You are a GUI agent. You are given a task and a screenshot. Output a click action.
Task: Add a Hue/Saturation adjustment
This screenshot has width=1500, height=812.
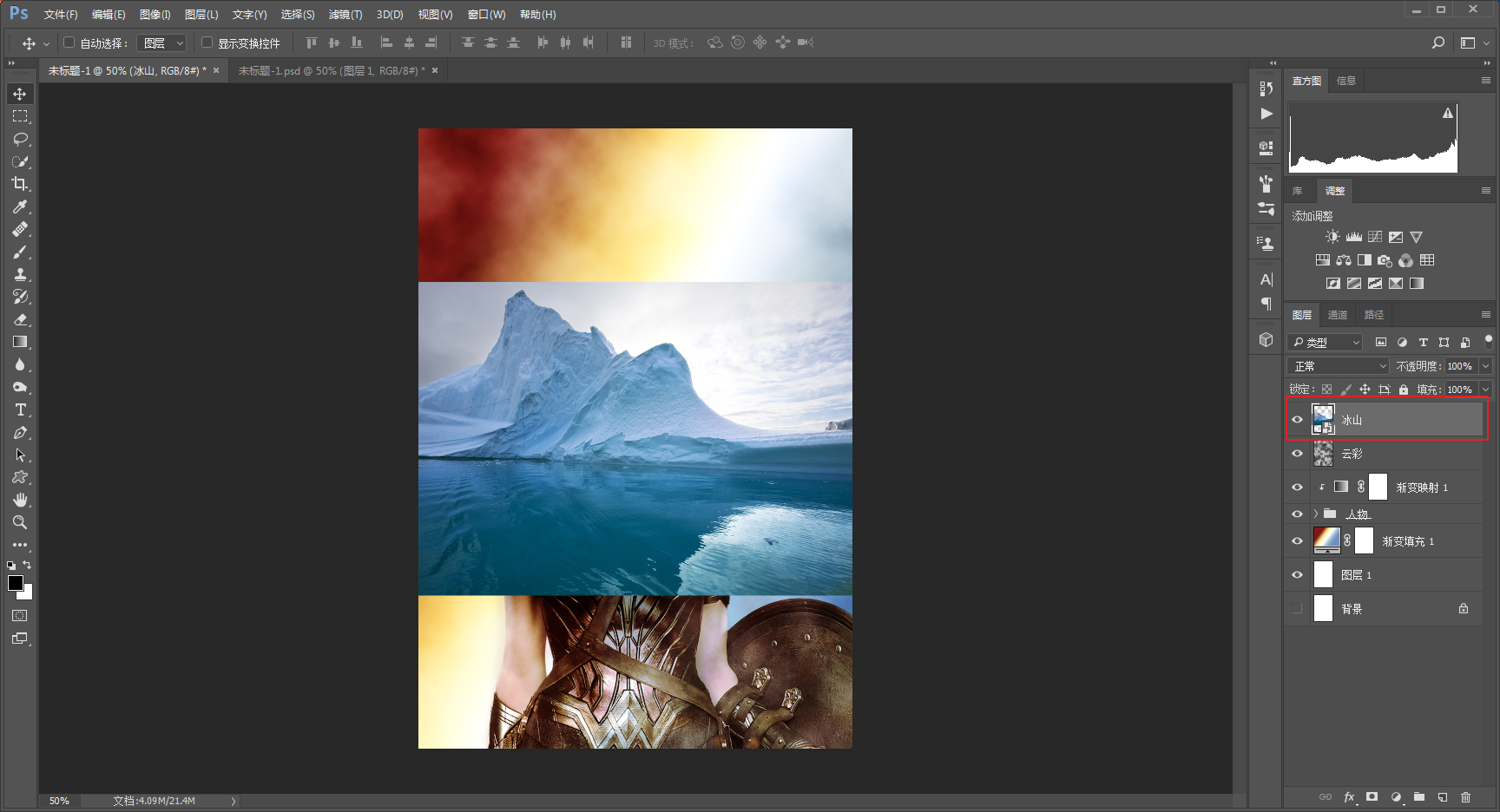click(1322, 260)
